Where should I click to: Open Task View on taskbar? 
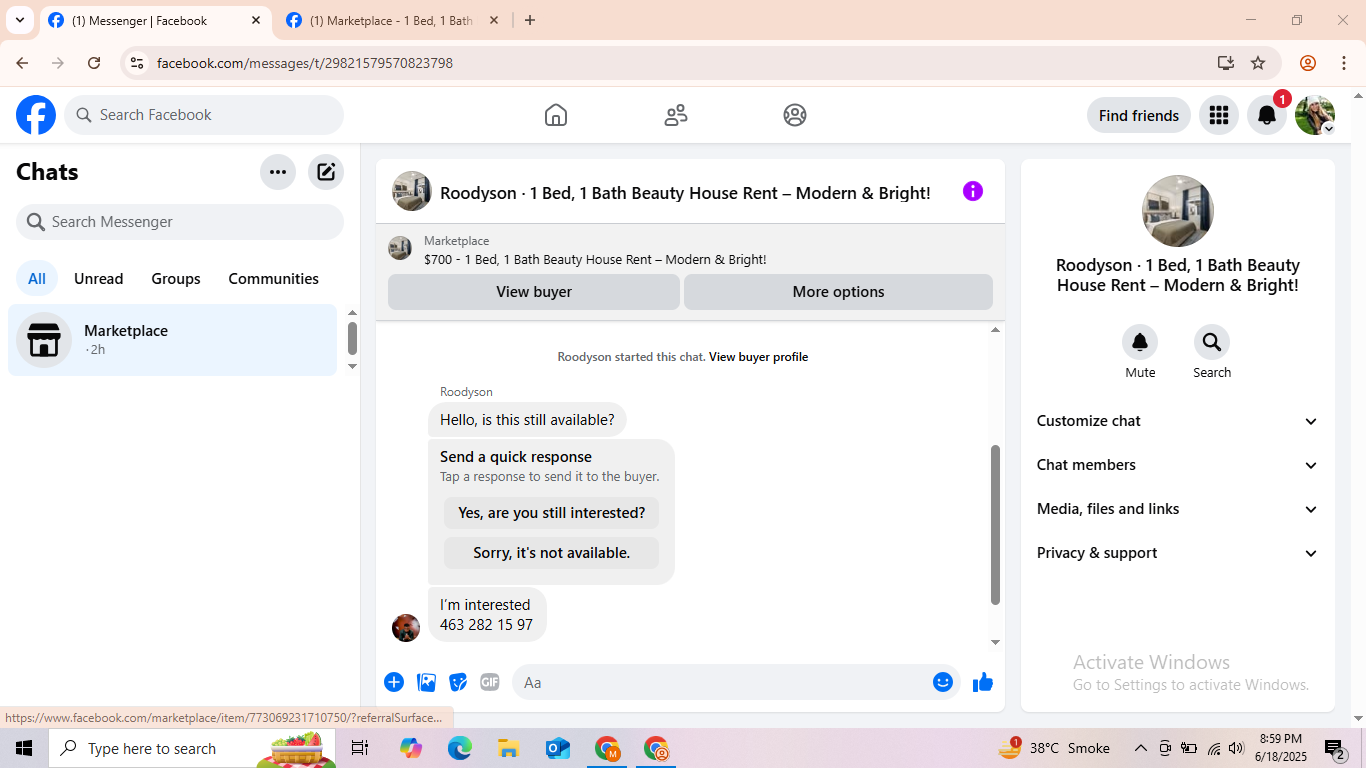(360, 748)
